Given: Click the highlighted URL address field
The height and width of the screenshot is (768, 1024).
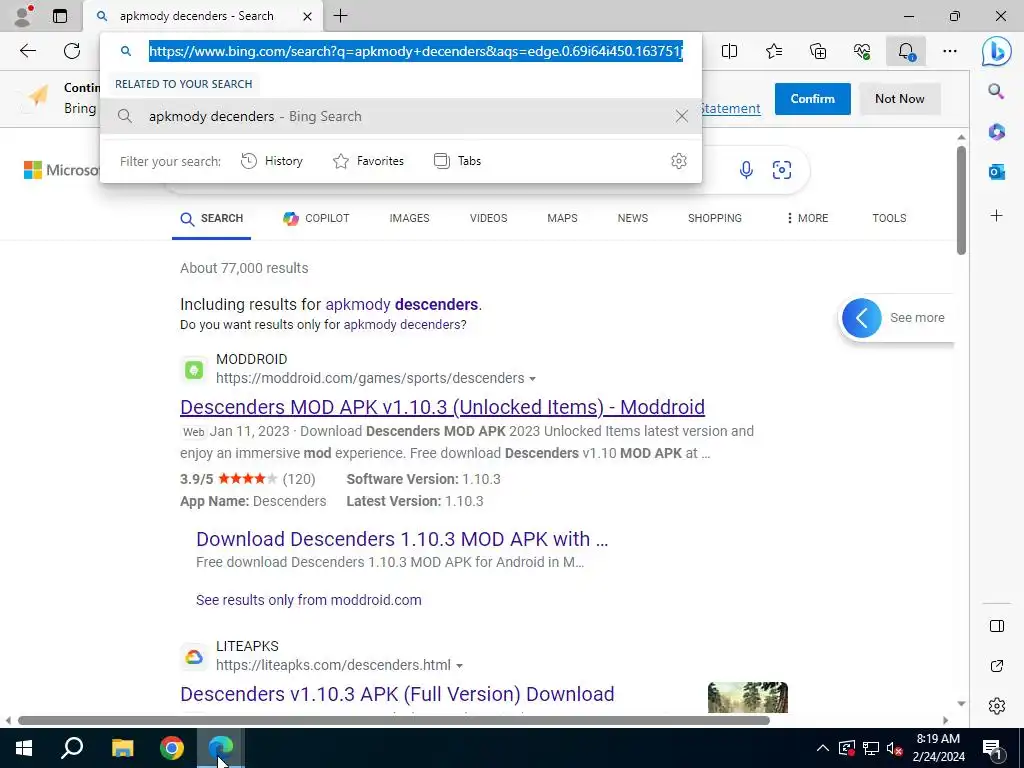Looking at the screenshot, I should pyautogui.click(x=415, y=51).
